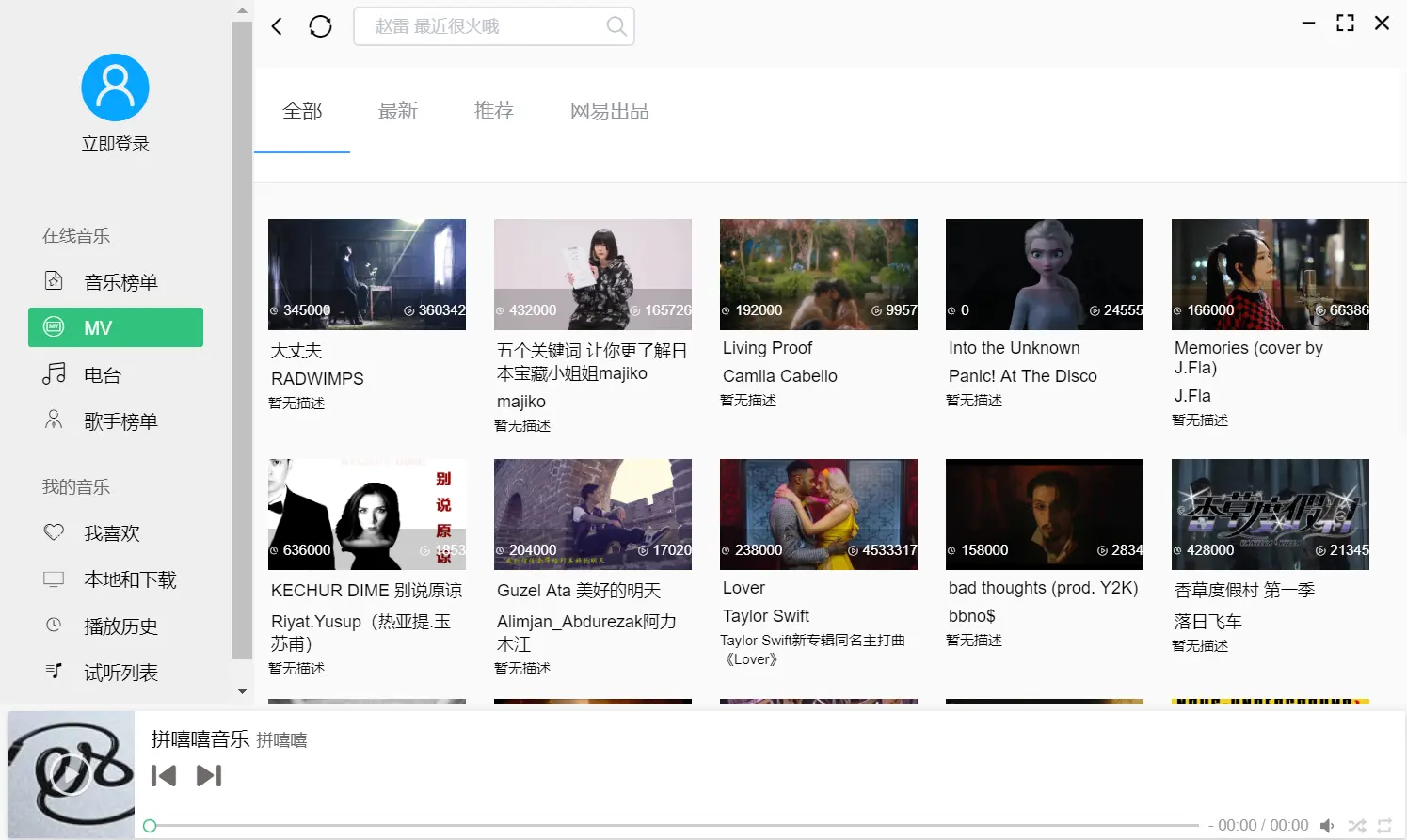Click 拼嘻嘻音乐 track title in player
Screen dimensions: 1407x840
tap(200, 739)
